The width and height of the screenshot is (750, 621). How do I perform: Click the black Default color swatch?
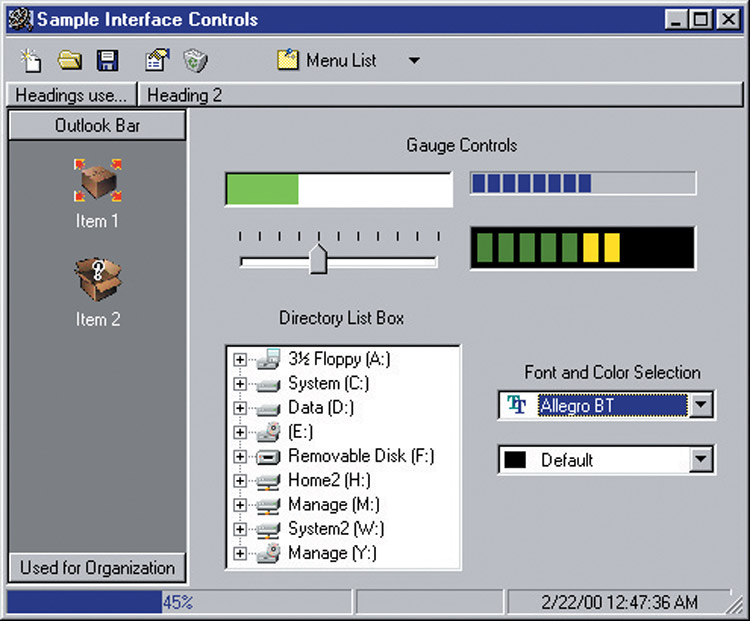click(515, 460)
